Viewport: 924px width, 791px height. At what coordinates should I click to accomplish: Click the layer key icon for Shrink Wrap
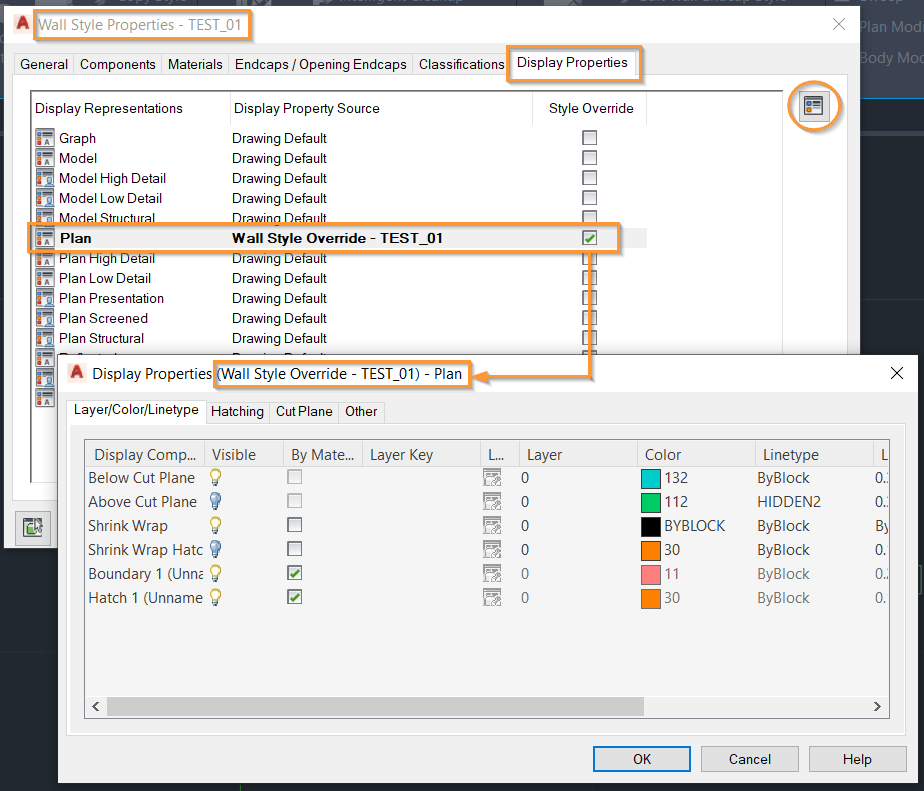pos(492,525)
